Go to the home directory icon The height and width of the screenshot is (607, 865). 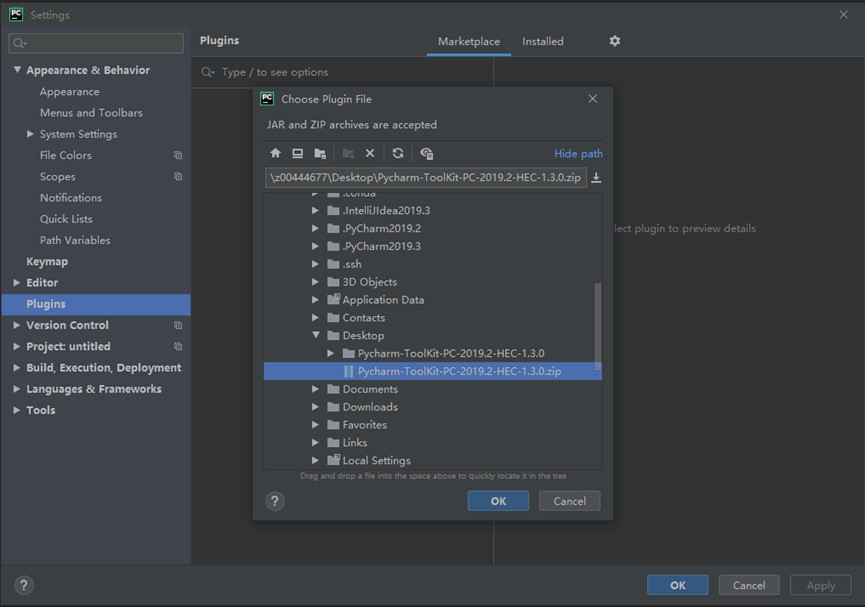point(276,153)
